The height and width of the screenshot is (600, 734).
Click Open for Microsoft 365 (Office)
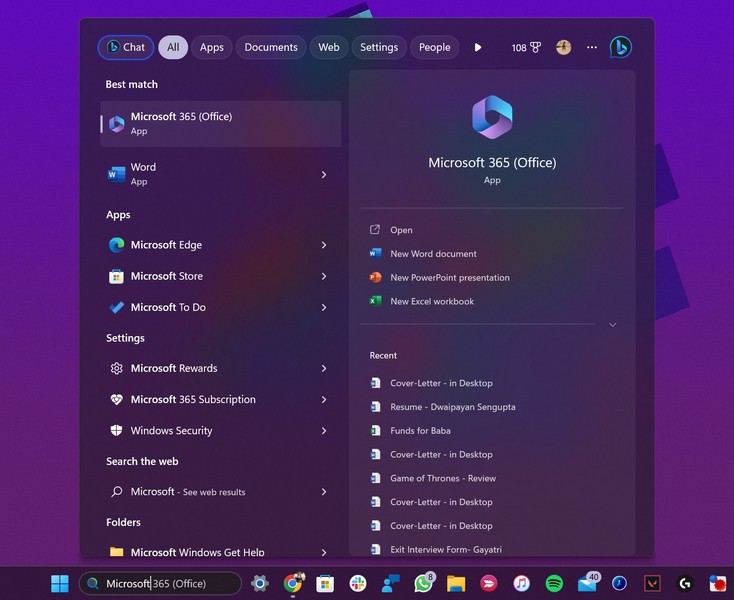(401, 230)
